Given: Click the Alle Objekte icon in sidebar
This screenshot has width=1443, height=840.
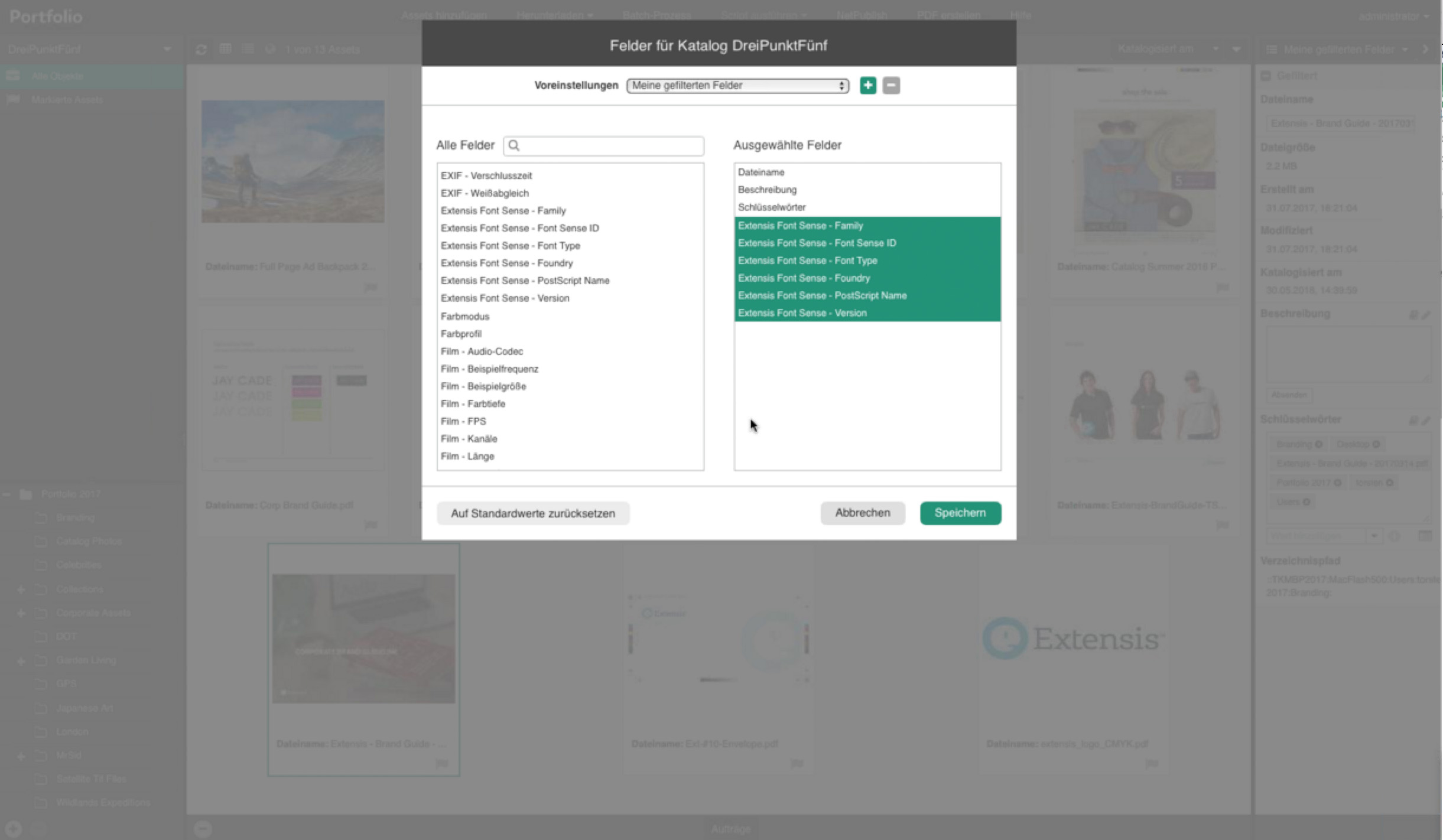Looking at the screenshot, I should (13, 76).
